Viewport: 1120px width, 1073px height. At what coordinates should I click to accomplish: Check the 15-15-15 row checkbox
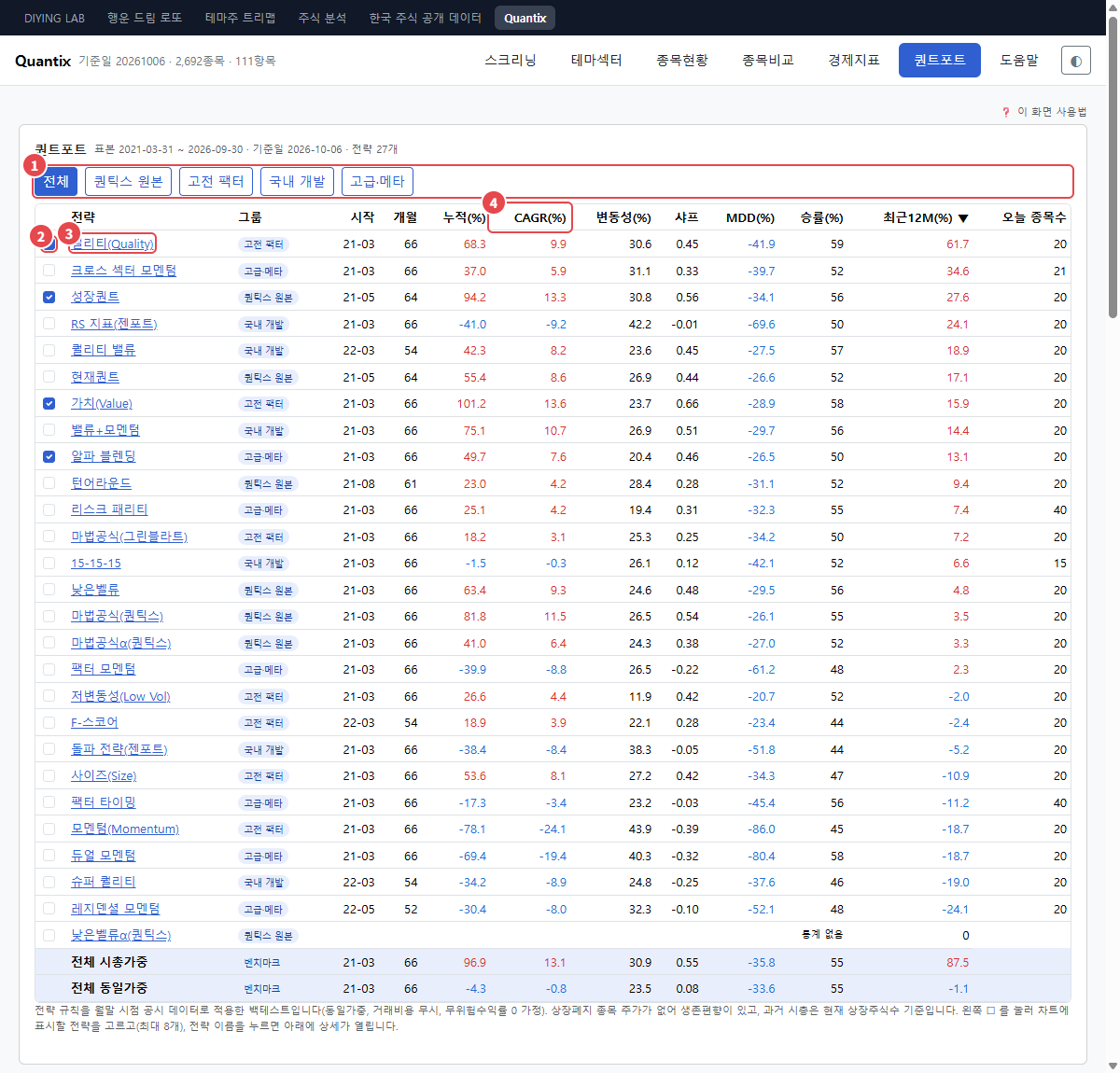click(49, 563)
